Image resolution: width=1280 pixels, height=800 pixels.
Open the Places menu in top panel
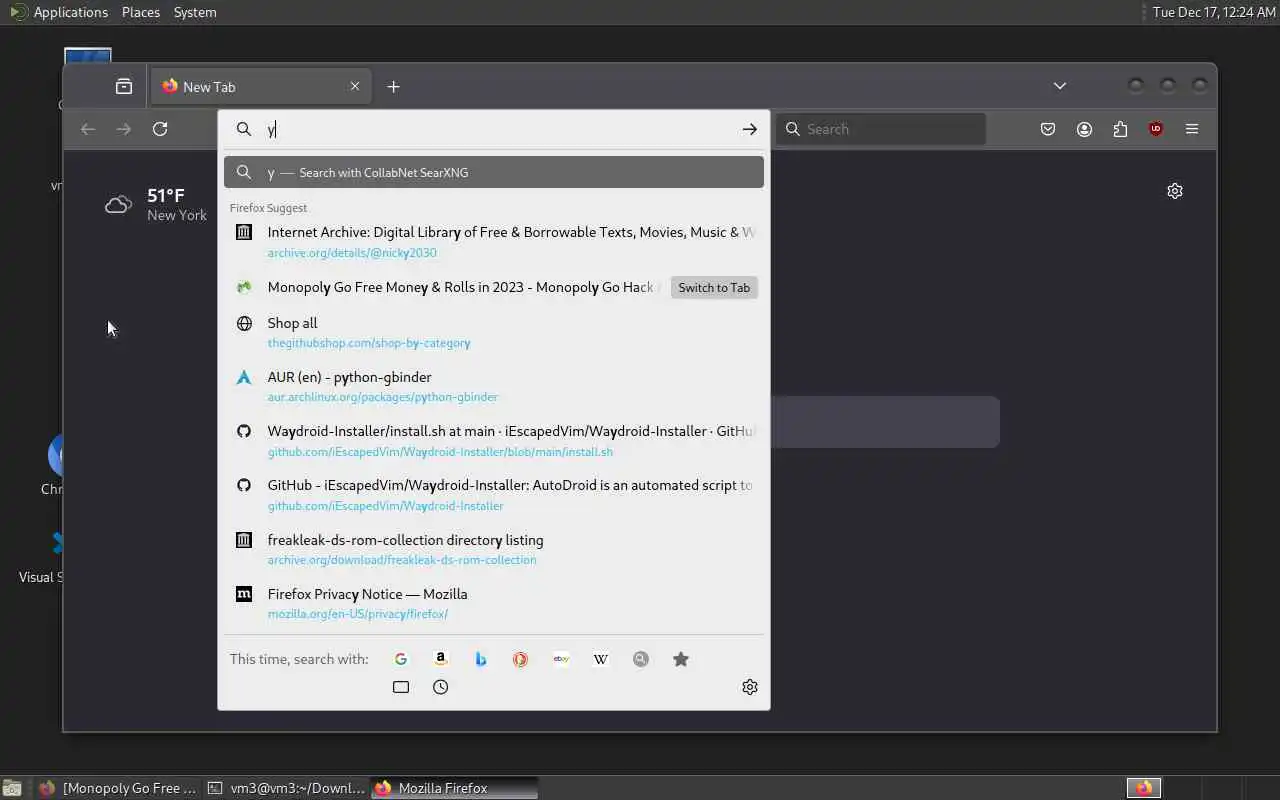[x=141, y=12]
